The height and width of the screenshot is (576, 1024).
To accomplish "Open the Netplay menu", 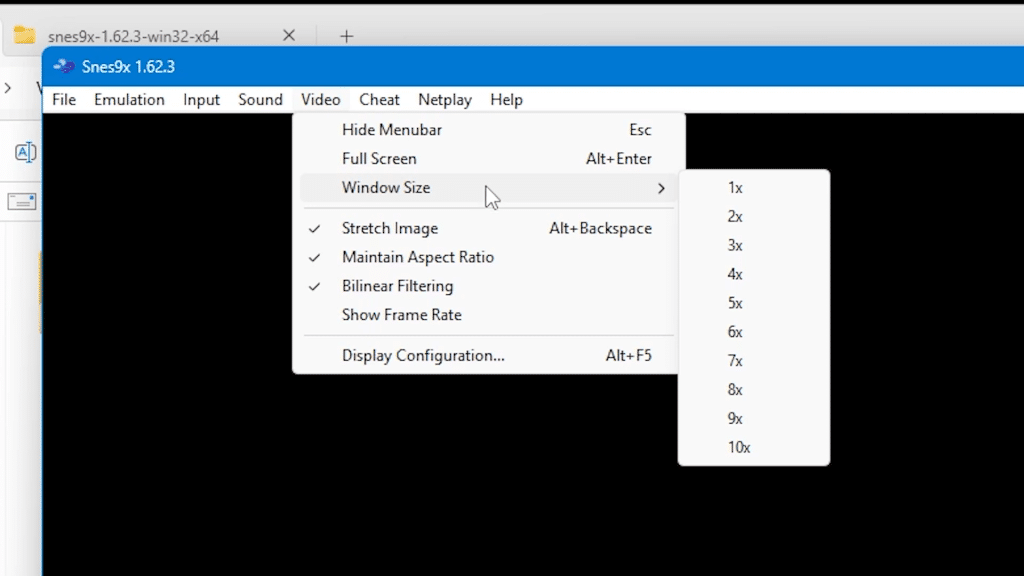I will [445, 100].
